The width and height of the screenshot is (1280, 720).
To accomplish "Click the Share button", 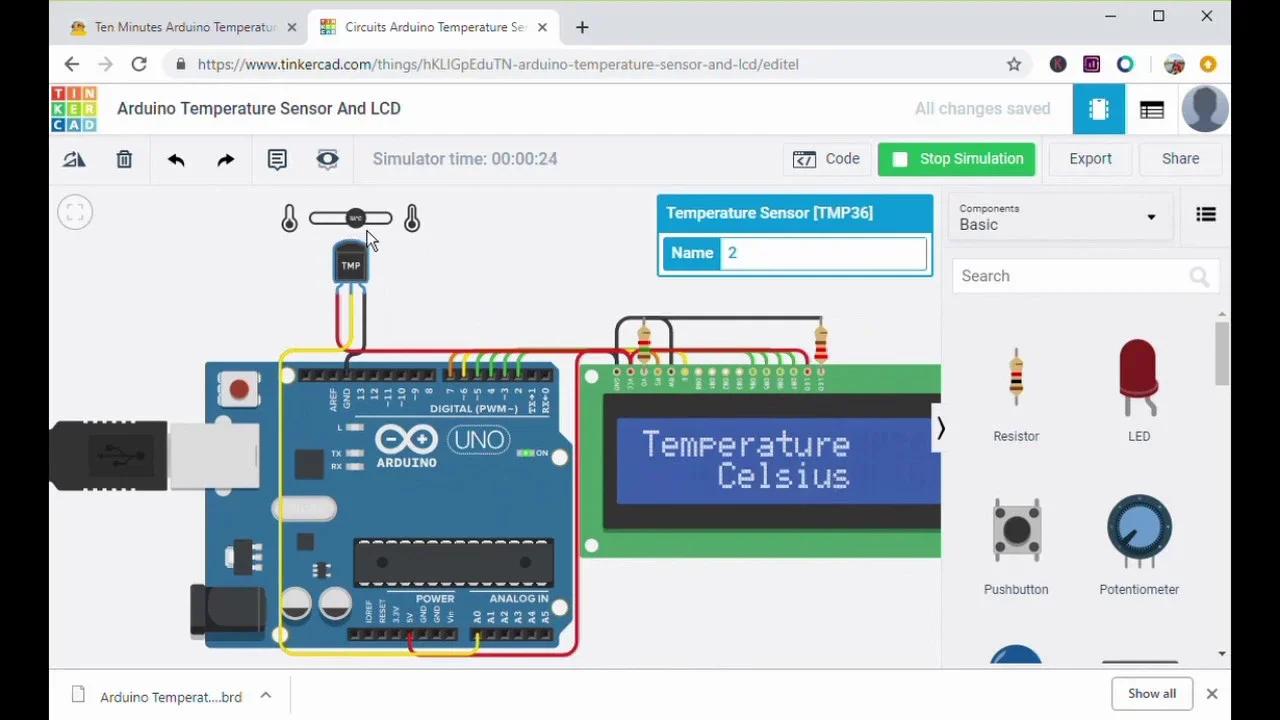I will pyautogui.click(x=1180, y=159).
